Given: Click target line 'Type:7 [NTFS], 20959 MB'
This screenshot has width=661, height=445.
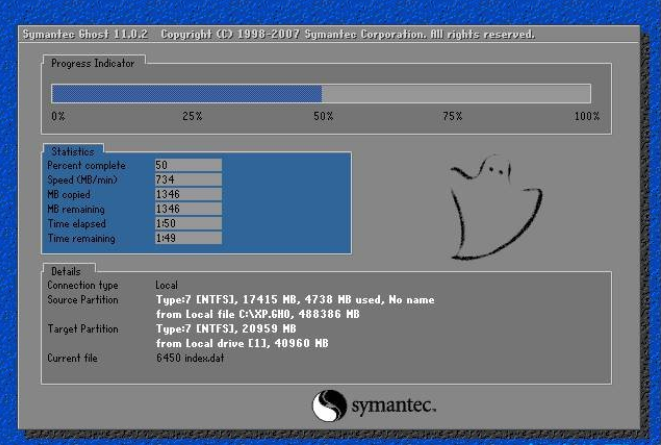Looking at the screenshot, I should click(x=226, y=329).
